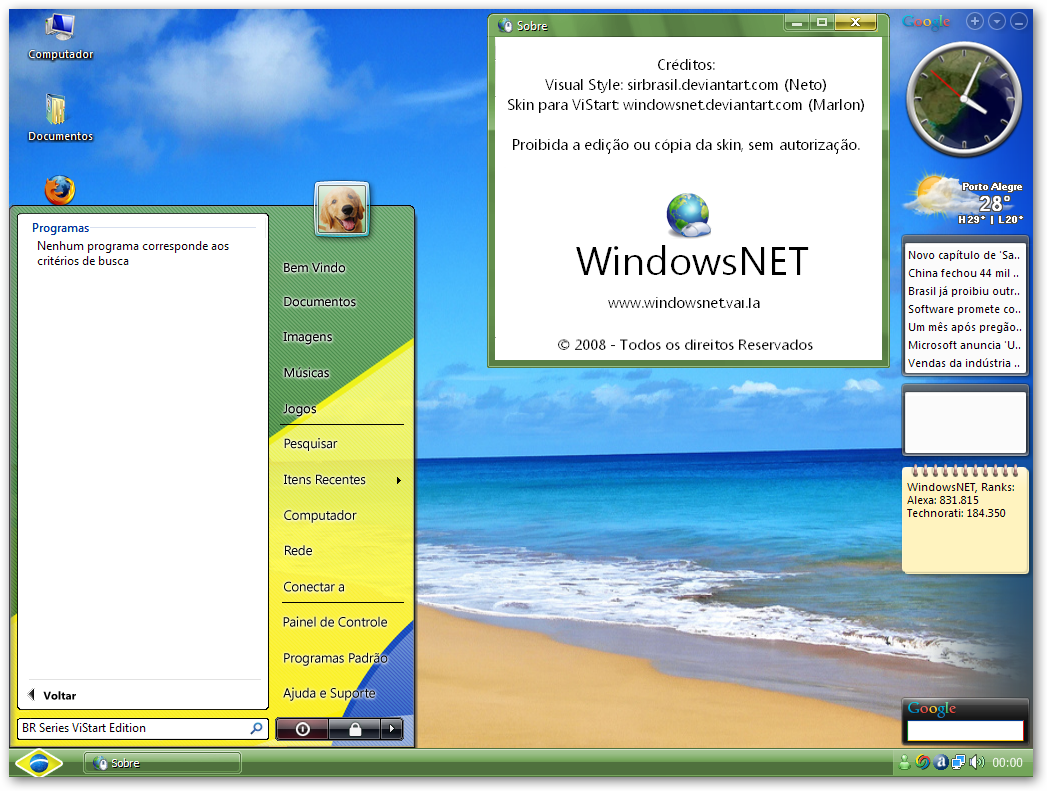Click the Google Desktop tray icon
Screen dimensions: 1047x791
[x=923, y=762]
